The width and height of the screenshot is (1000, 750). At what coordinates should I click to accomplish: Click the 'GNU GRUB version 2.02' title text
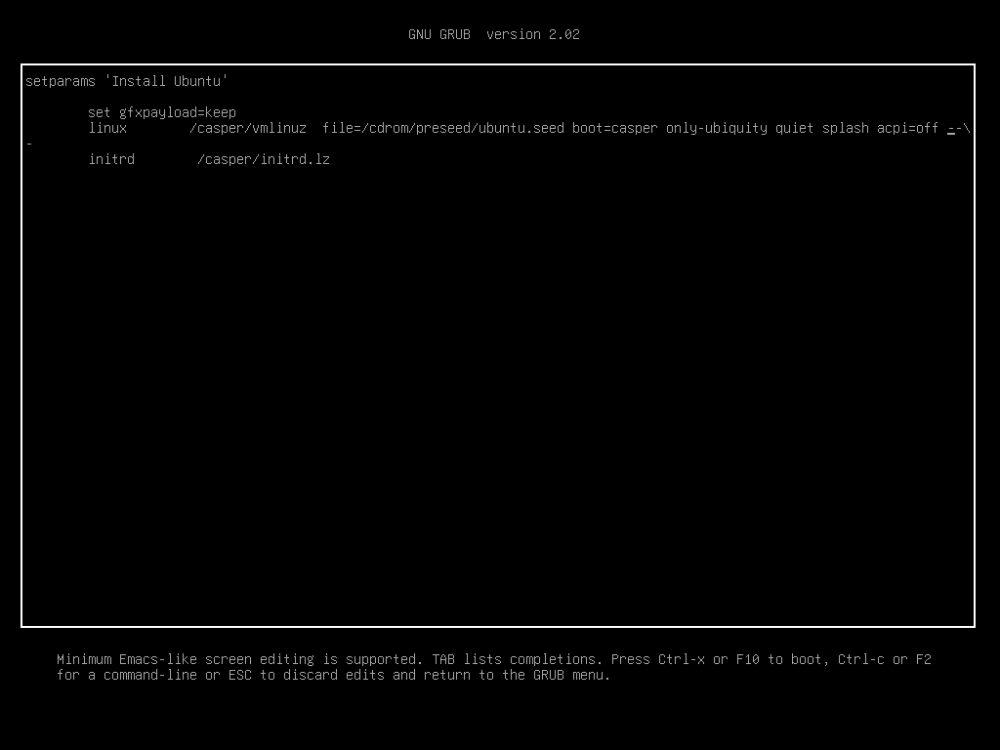pos(494,34)
